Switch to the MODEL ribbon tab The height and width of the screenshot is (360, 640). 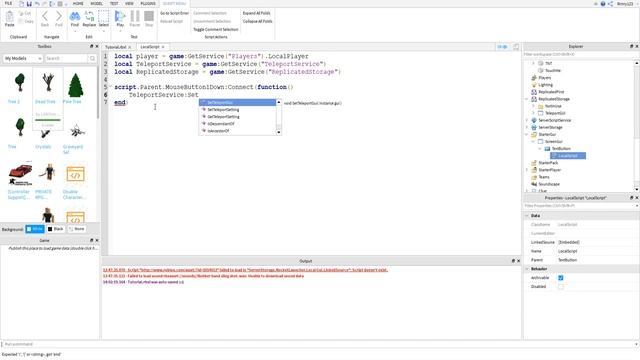(x=96, y=3)
